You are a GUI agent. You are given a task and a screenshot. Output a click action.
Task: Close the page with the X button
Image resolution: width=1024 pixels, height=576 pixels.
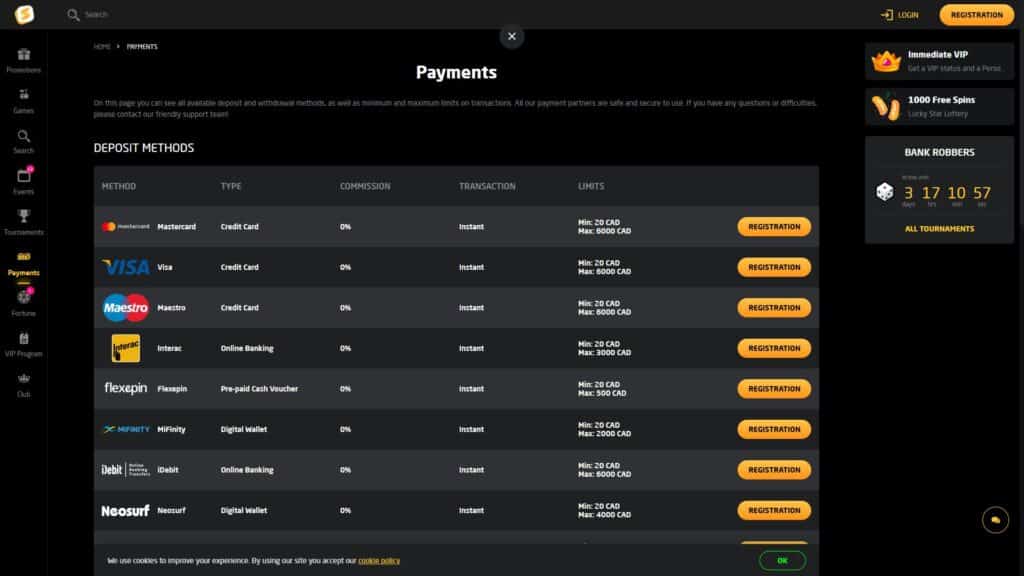click(x=512, y=37)
